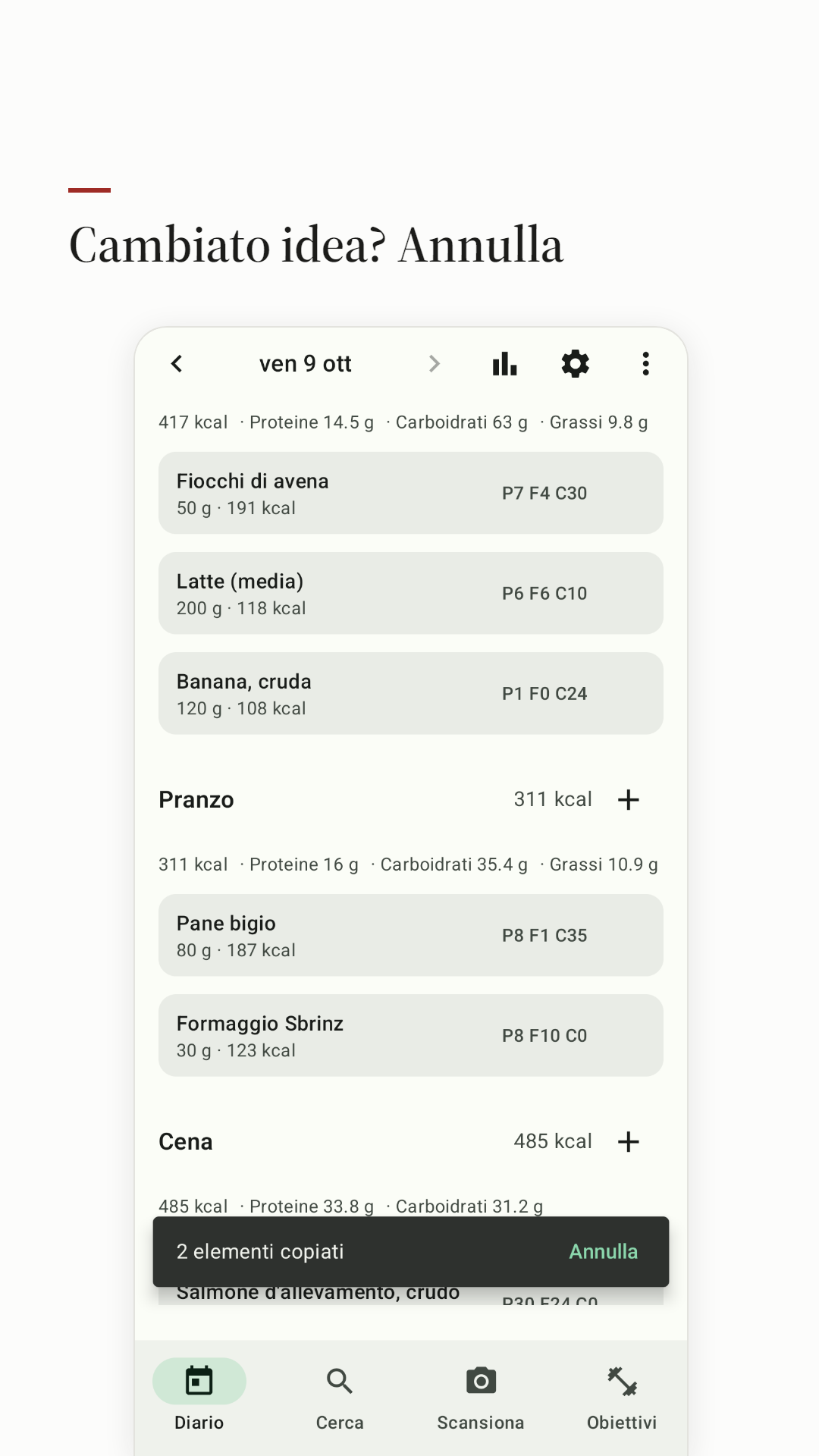Open the Fiocchi di avena entry
The width and height of the screenshot is (819, 1456).
tap(411, 493)
